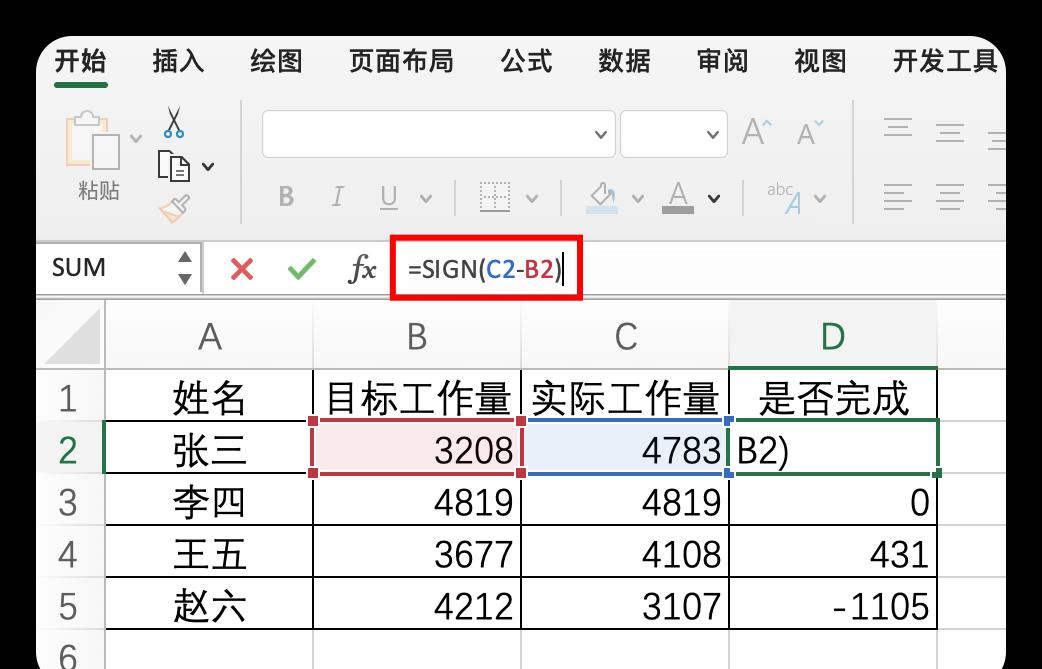
Task: Open the 数据 tab
Action: [624, 61]
